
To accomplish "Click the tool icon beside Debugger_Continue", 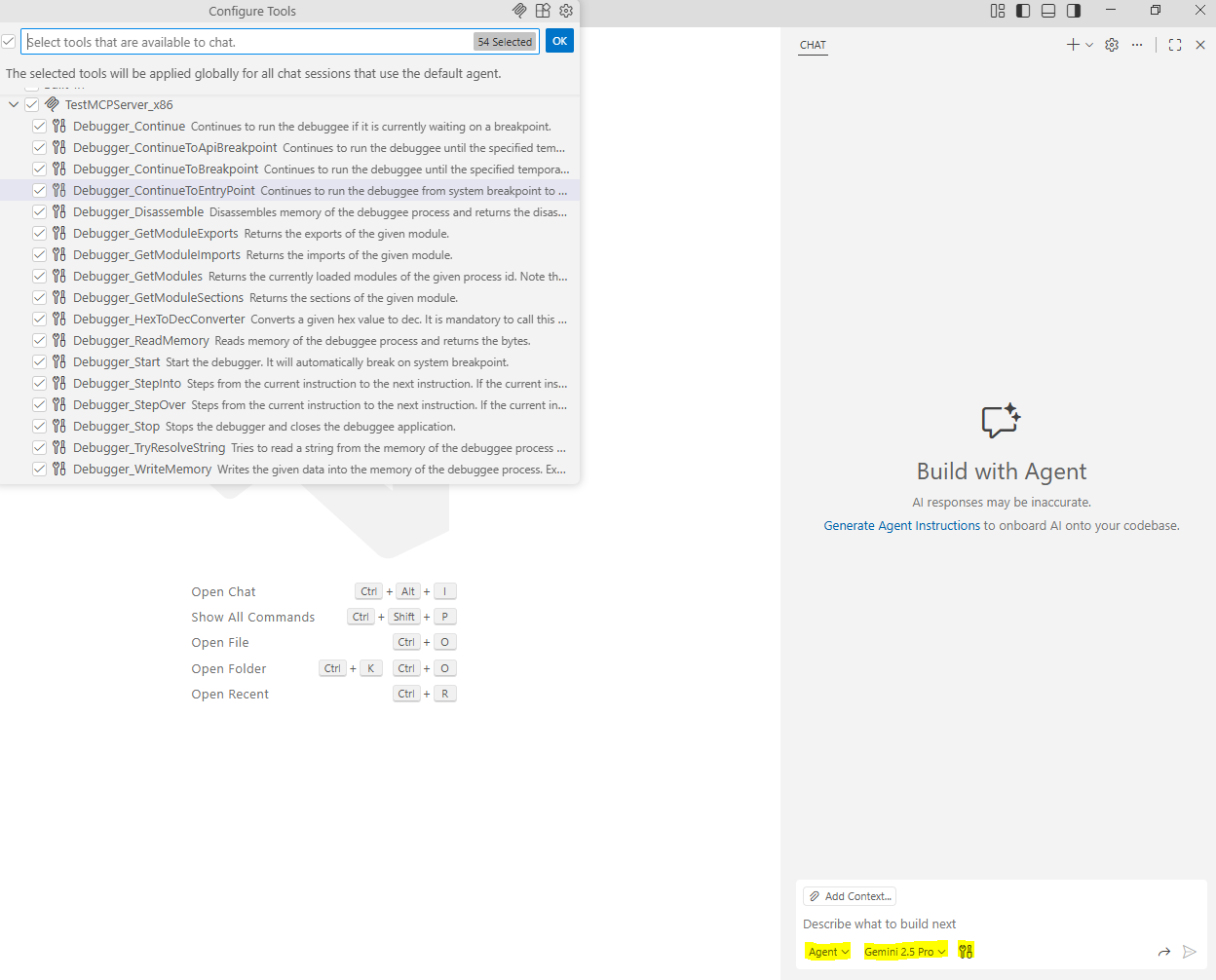I will click(59, 126).
